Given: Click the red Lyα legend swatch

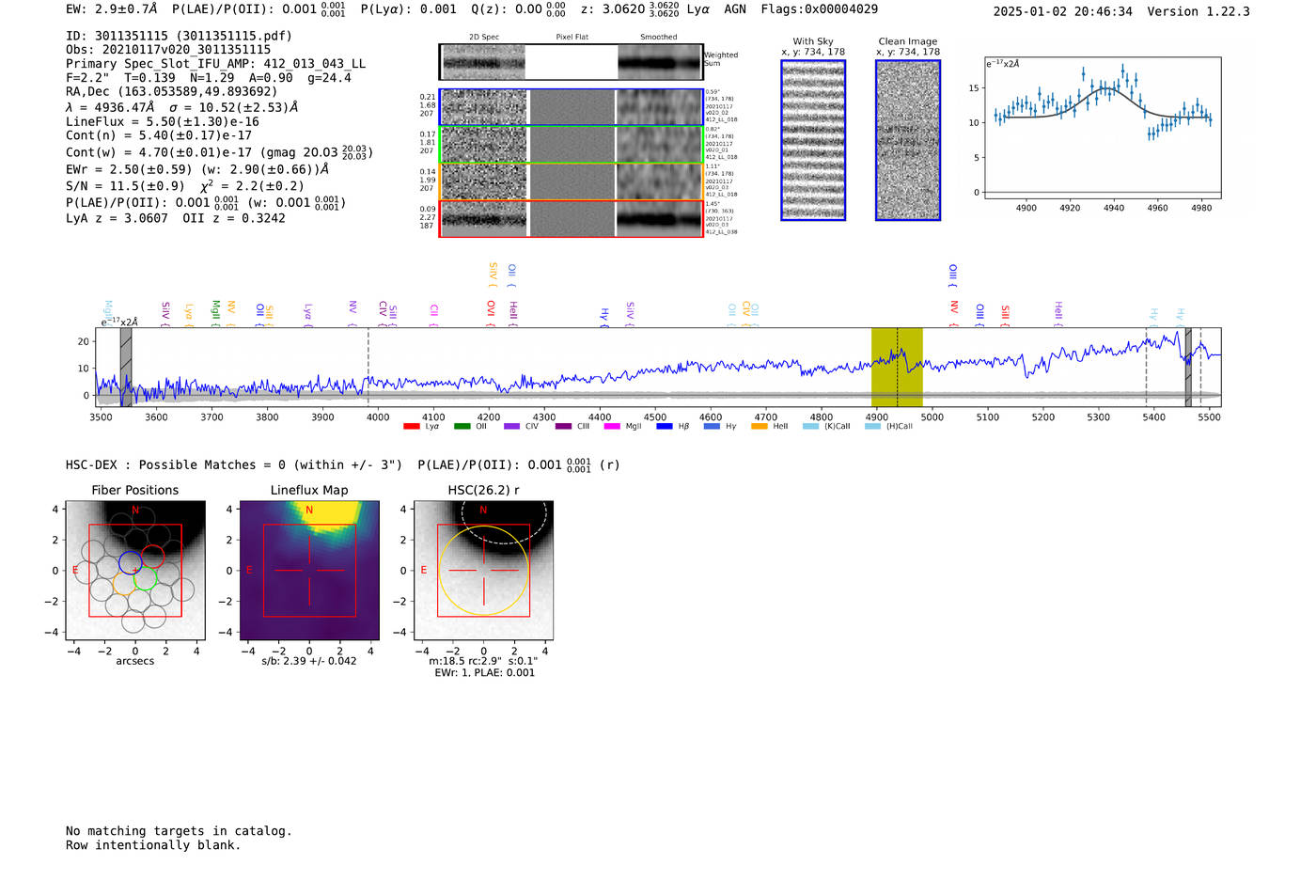Looking at the screenshot, I should pyautogui.click(x=411, y=427).
